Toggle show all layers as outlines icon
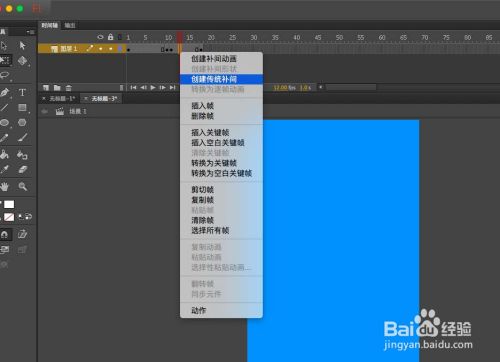Image resolution: width=500 pixels, height=362 pixels. click(x=120, y=37)
